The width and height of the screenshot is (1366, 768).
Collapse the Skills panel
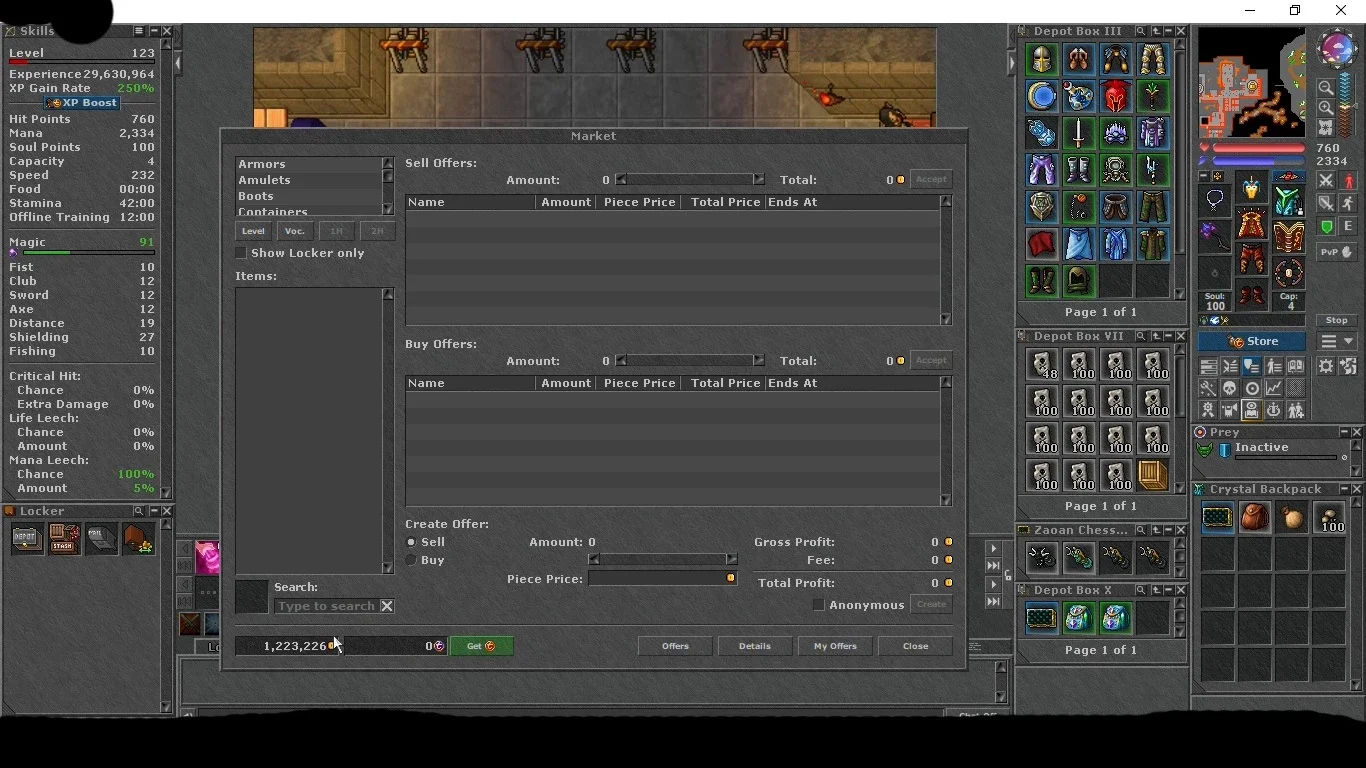(154, 32)
